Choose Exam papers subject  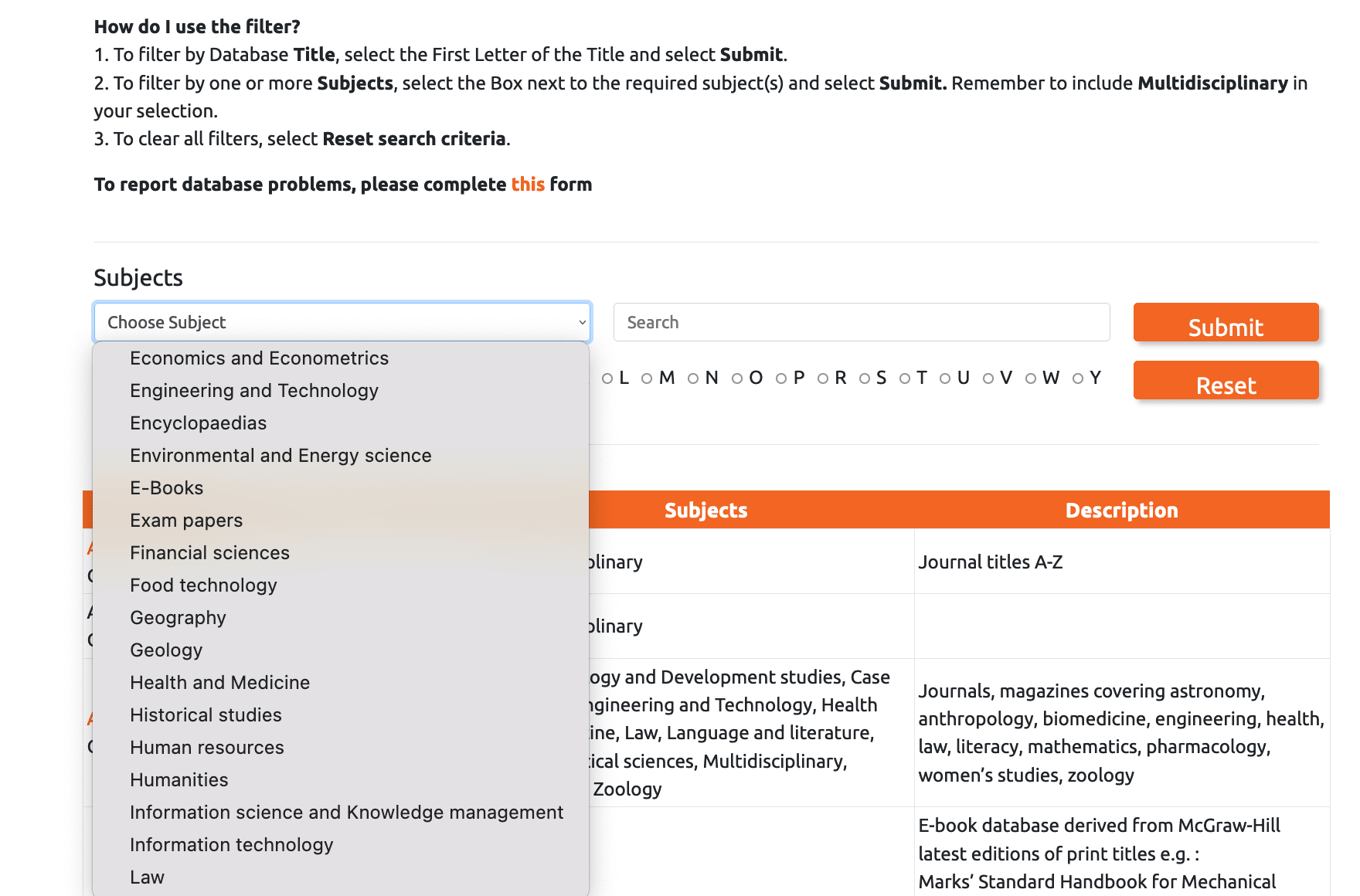coord(341,521)
